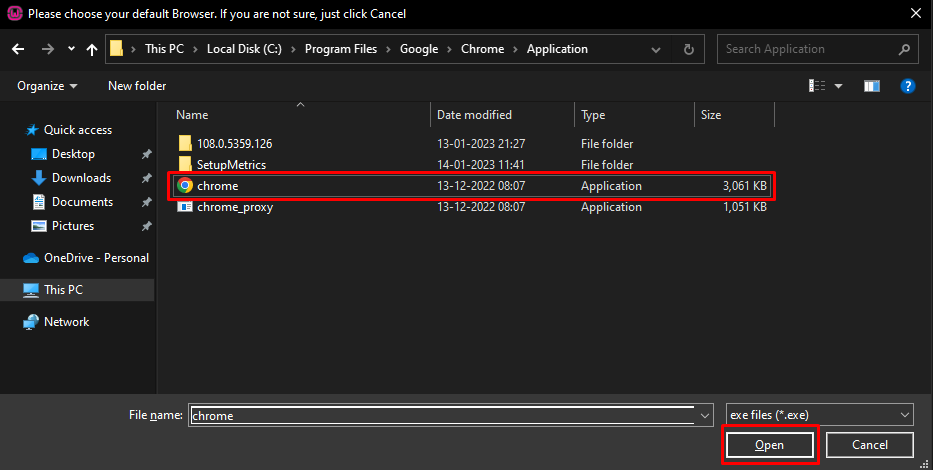The image size is (933, 470).
Task: Click the Chrome logo icon
Action: 185,186
